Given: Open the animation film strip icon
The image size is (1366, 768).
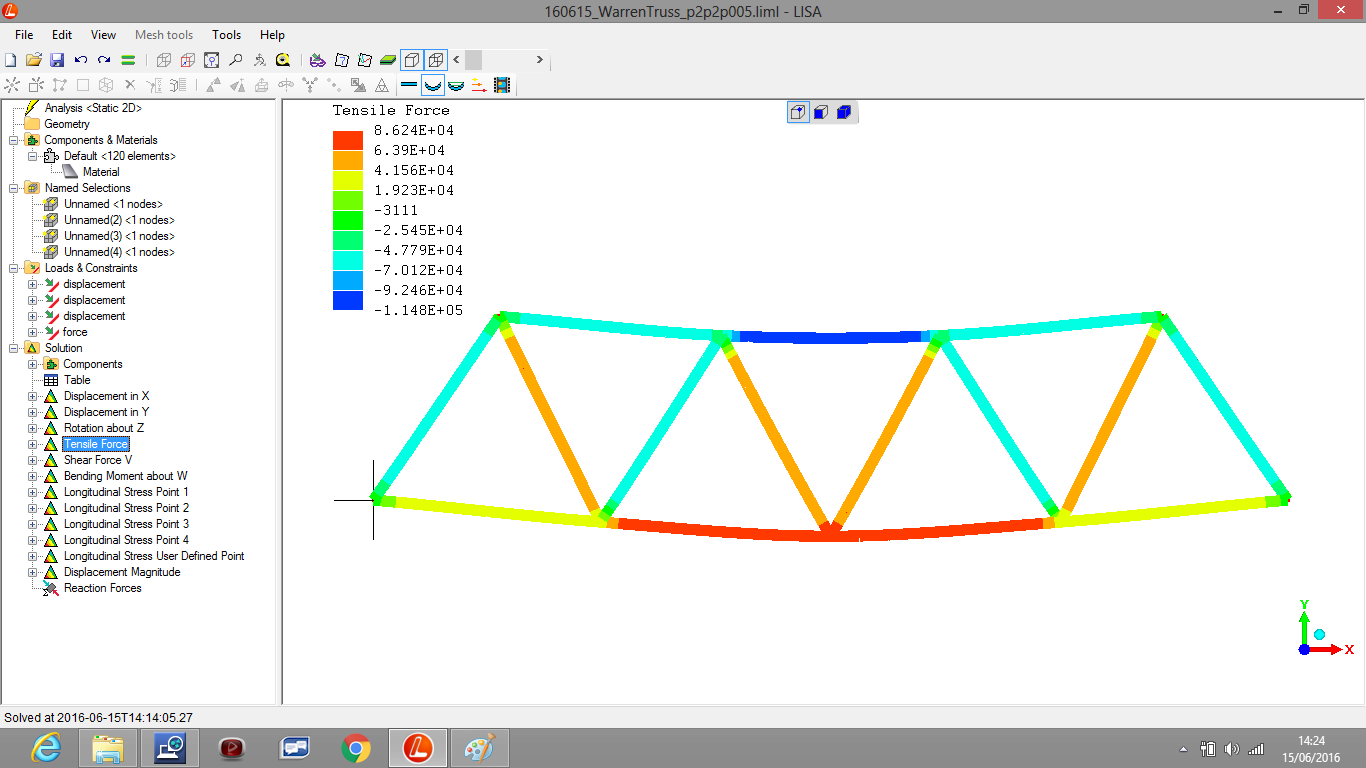Looking at the screenshot, I should (x=502, y=86).
